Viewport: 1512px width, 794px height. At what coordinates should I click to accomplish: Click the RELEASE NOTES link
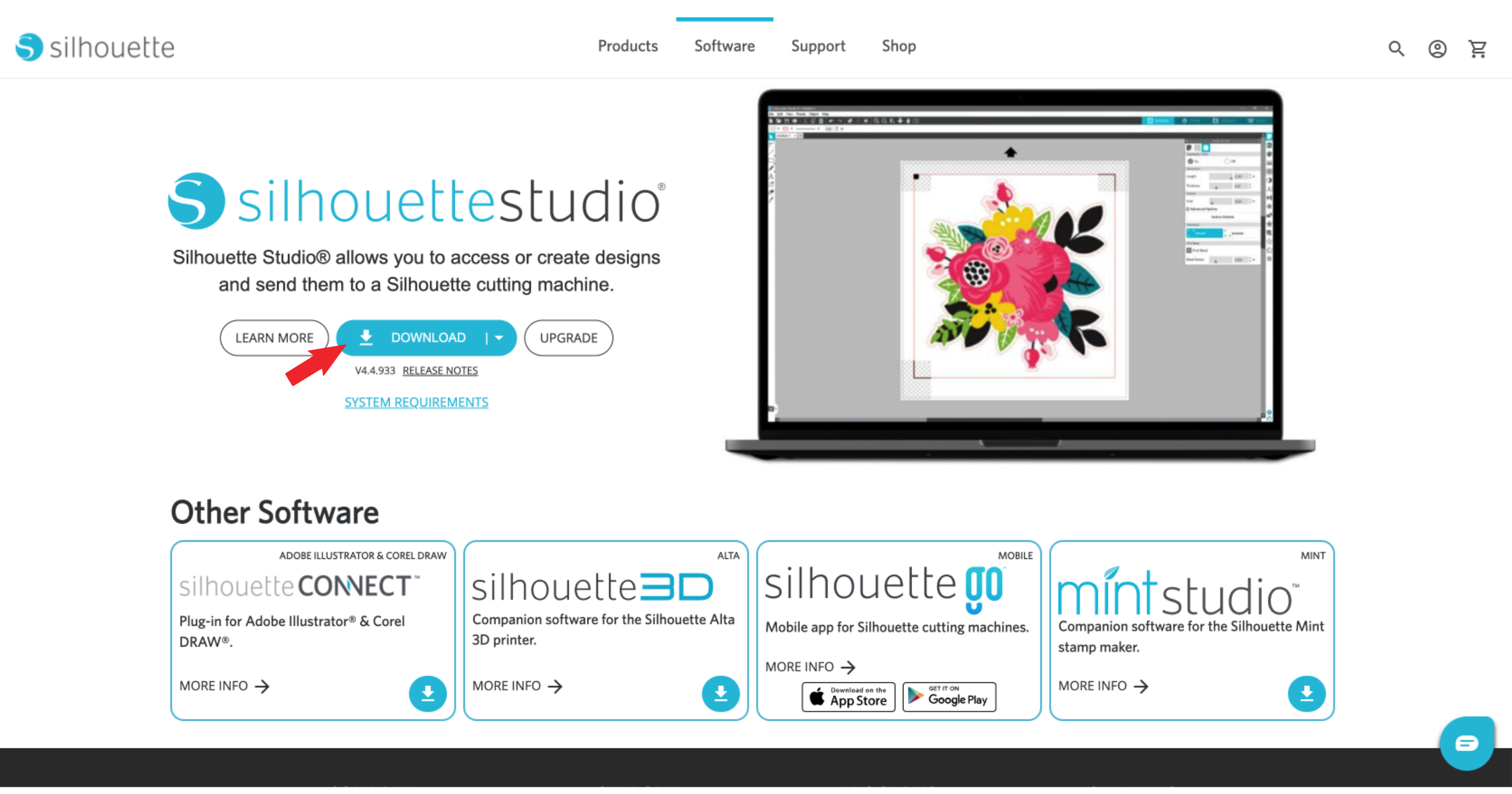tap(440, 370)
